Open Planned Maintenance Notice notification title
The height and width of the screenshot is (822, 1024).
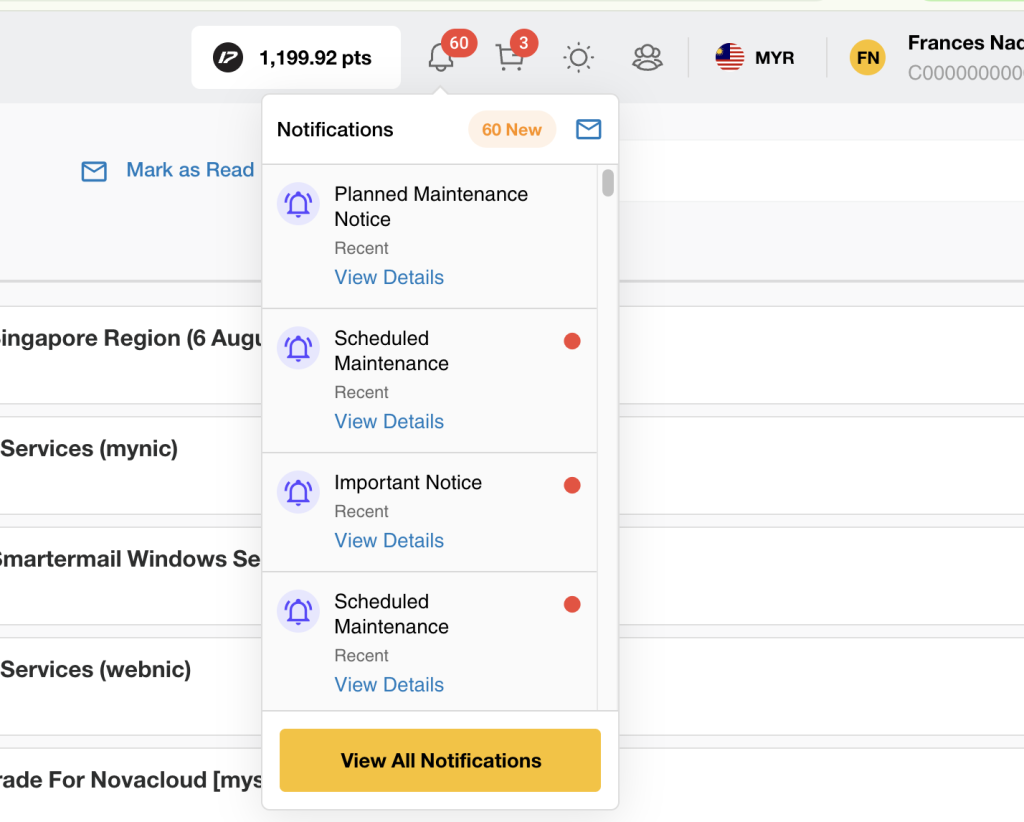click(x=431, y=206)
